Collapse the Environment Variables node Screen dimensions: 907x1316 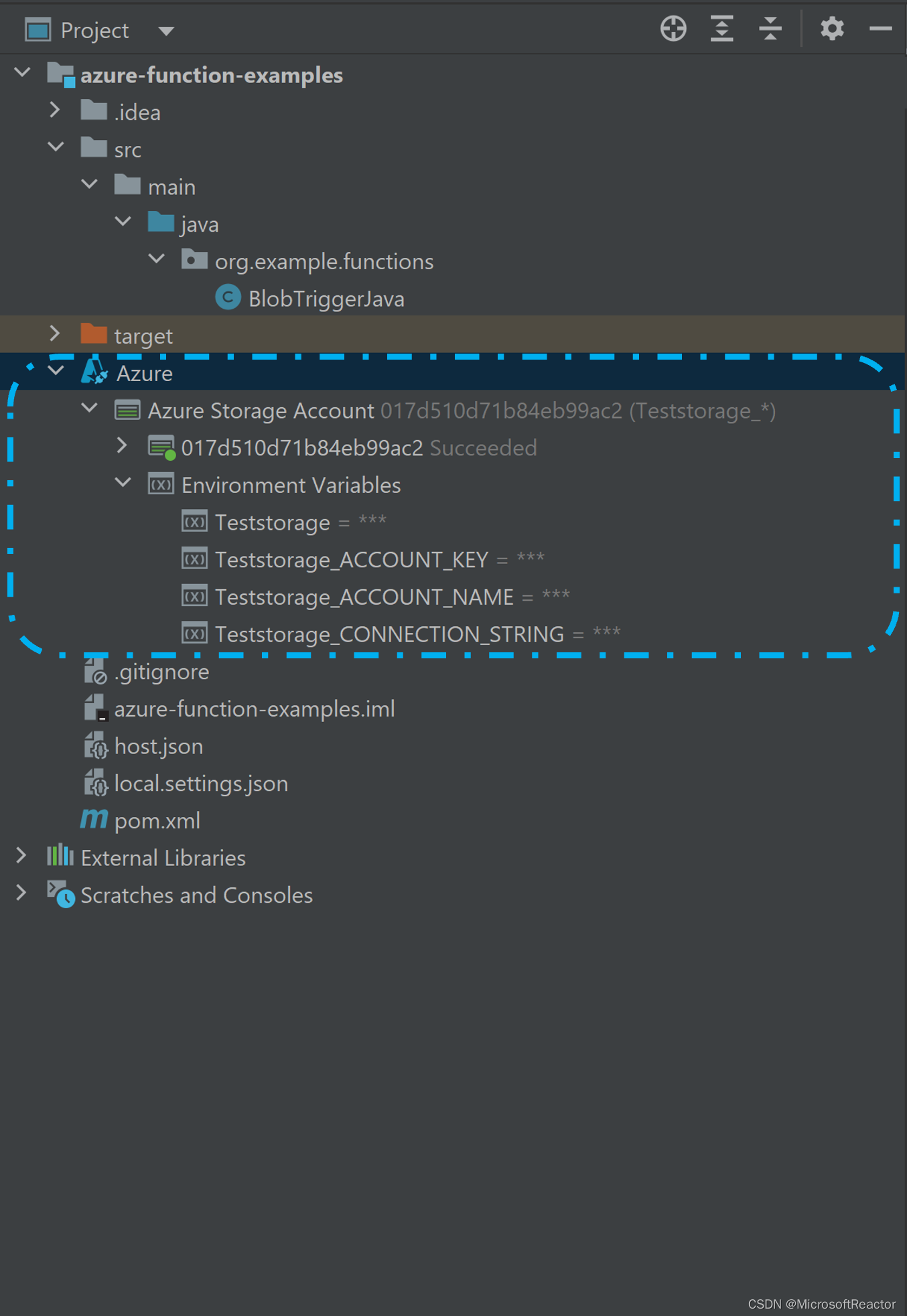point(123,482)
